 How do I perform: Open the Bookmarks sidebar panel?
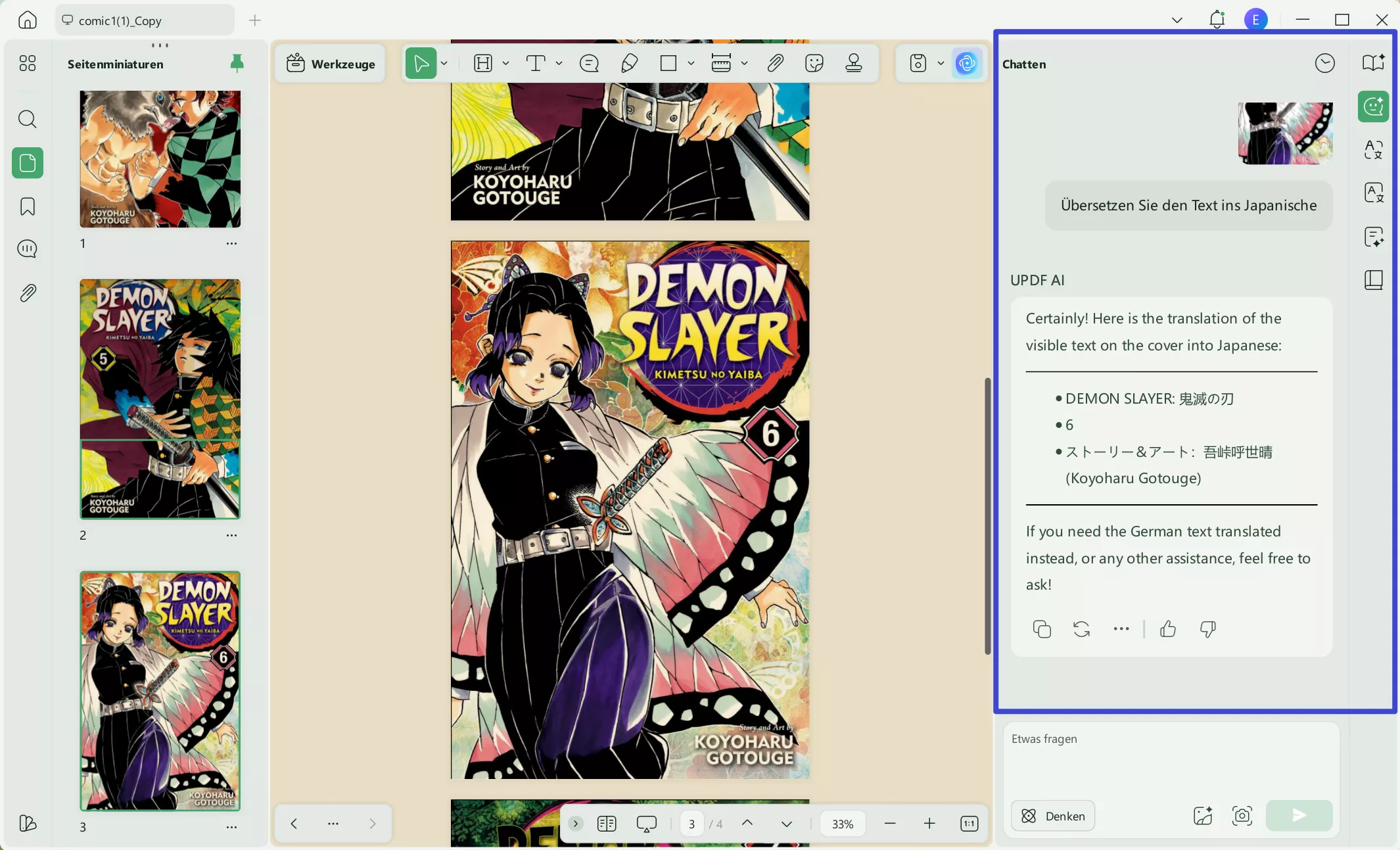click(28, 206)
